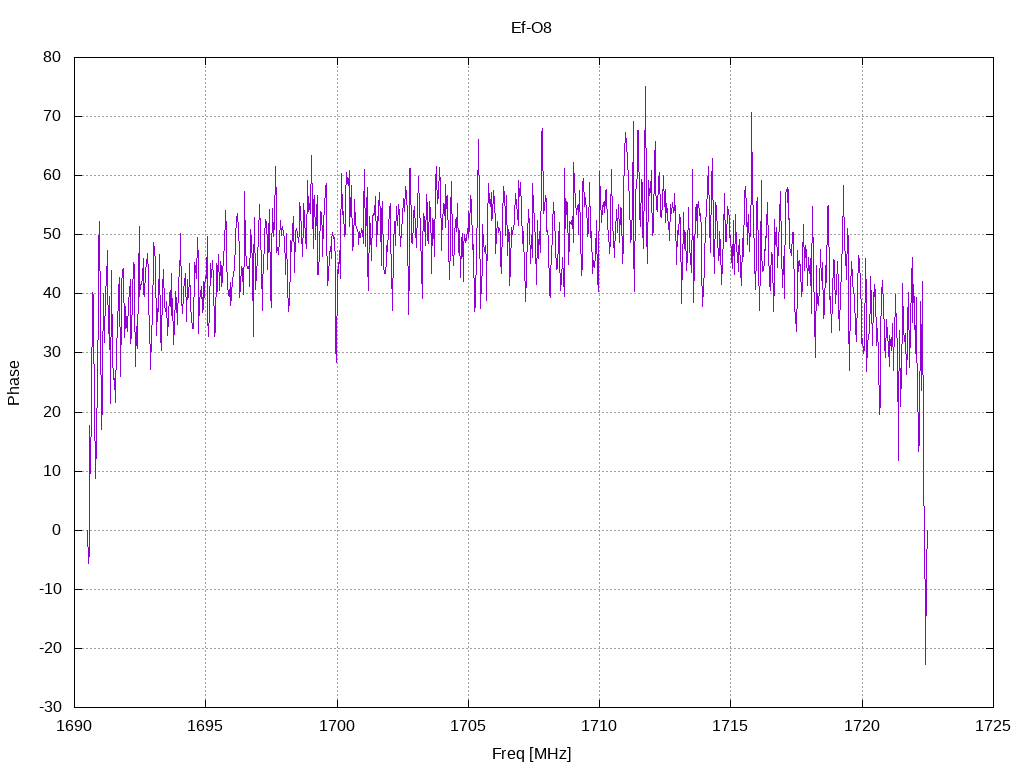Click the plot title Ef-O8

coord(531,27)
